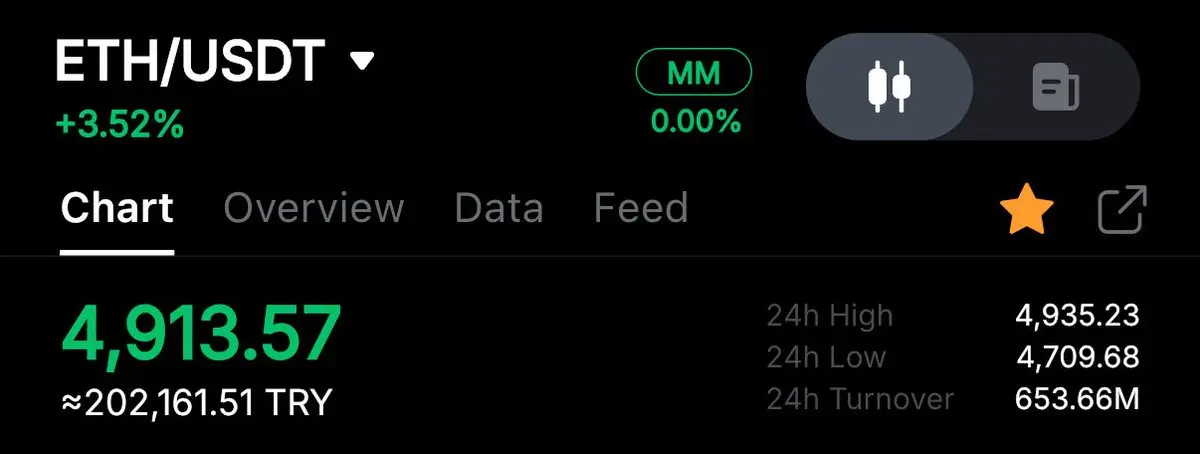
Task: Tap the MM 0.00% value
Action: point(696,122)
